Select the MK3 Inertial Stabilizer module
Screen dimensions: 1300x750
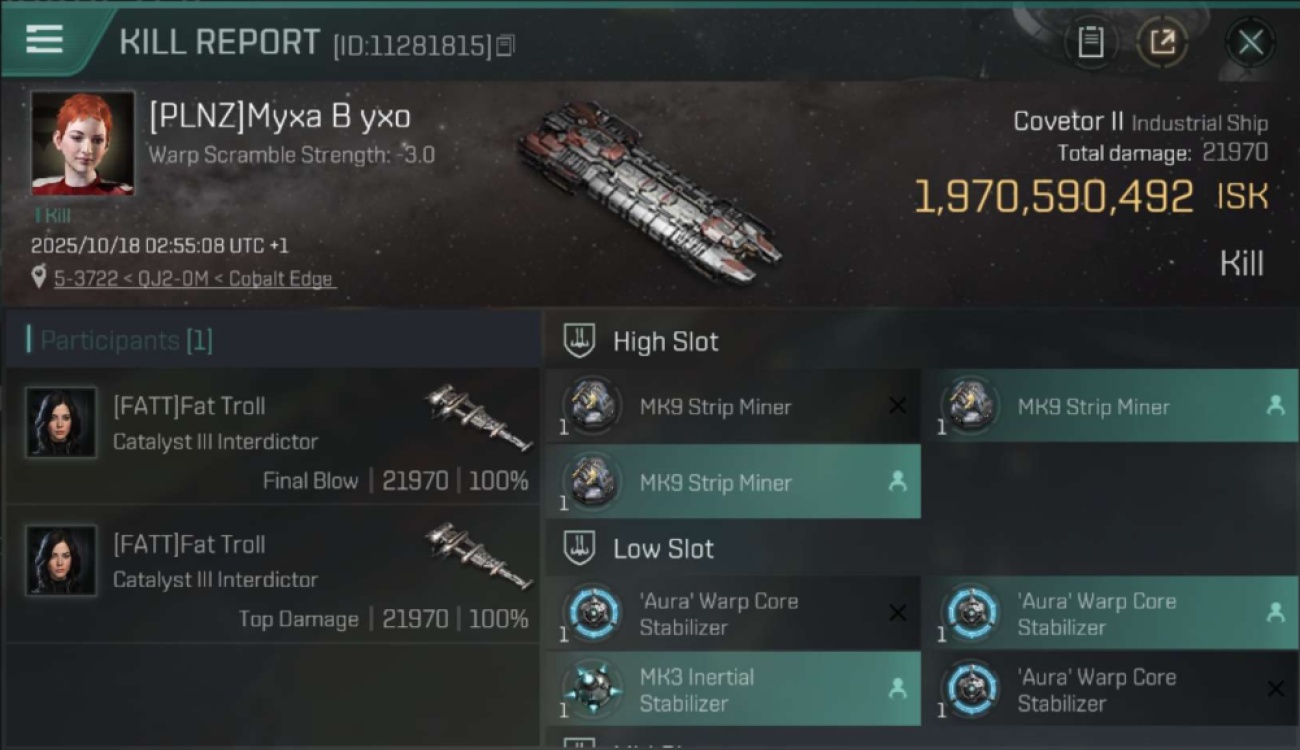point(734,689)
